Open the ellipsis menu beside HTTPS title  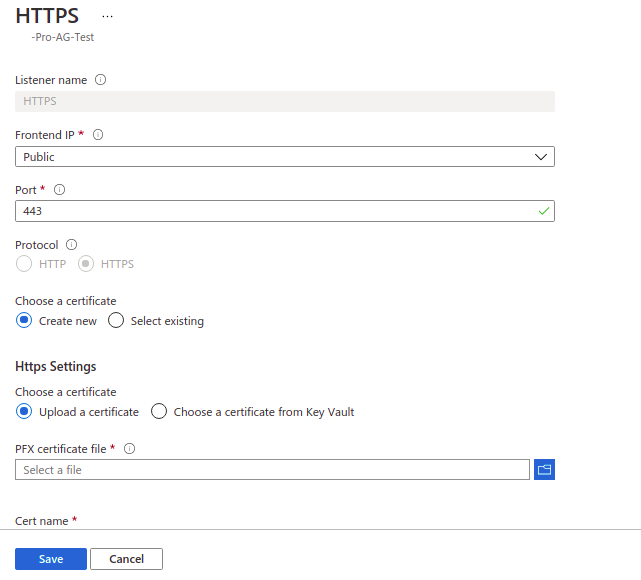(x=107, y=16)
